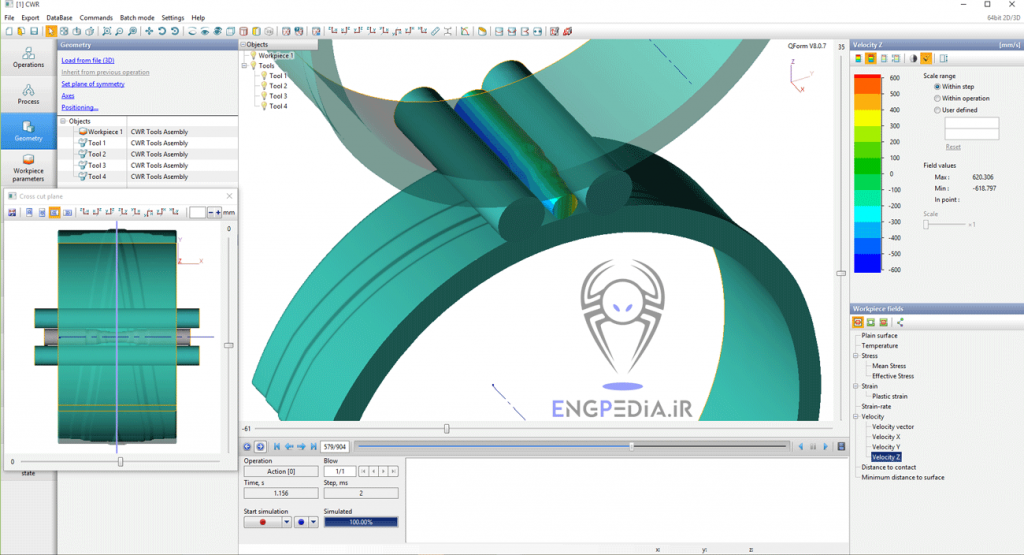Screen dimensions: 1024x555
Task: Select the 'User defined' scale range
Action: [937, 110]
